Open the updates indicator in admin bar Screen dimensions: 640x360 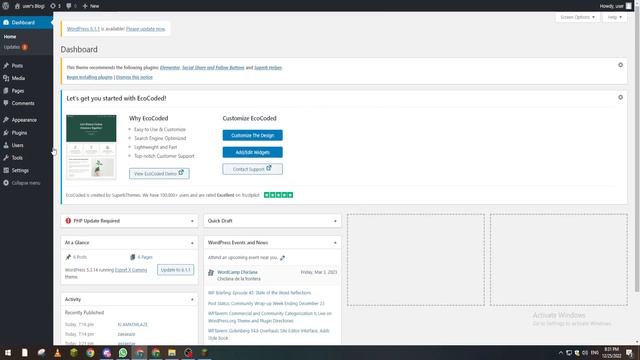(x=56, y=6)
